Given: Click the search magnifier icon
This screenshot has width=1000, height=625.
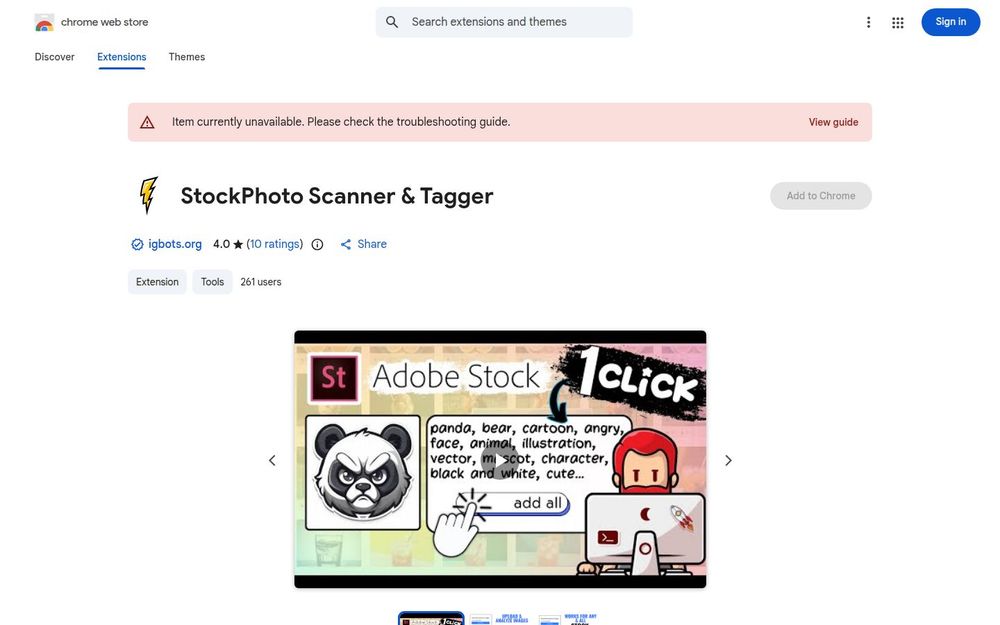Looking at the screenshot, I should click(392, 22).
